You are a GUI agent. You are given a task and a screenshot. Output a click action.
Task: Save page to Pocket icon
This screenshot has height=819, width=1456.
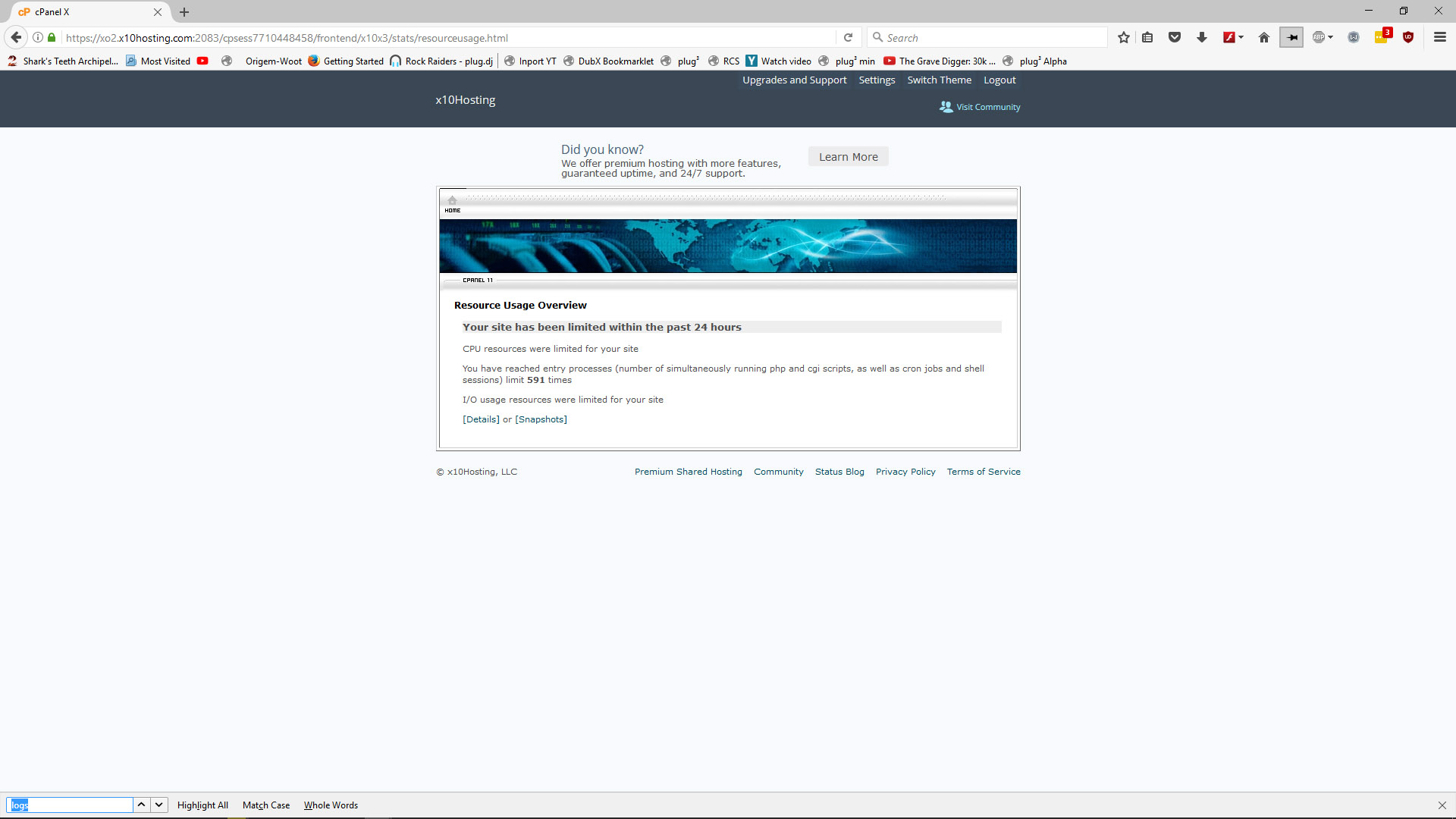point(1175,37)
